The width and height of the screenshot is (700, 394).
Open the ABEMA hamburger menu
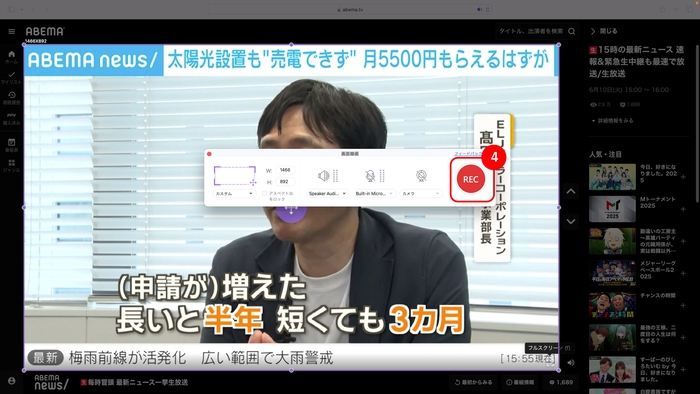click(12, 31)
